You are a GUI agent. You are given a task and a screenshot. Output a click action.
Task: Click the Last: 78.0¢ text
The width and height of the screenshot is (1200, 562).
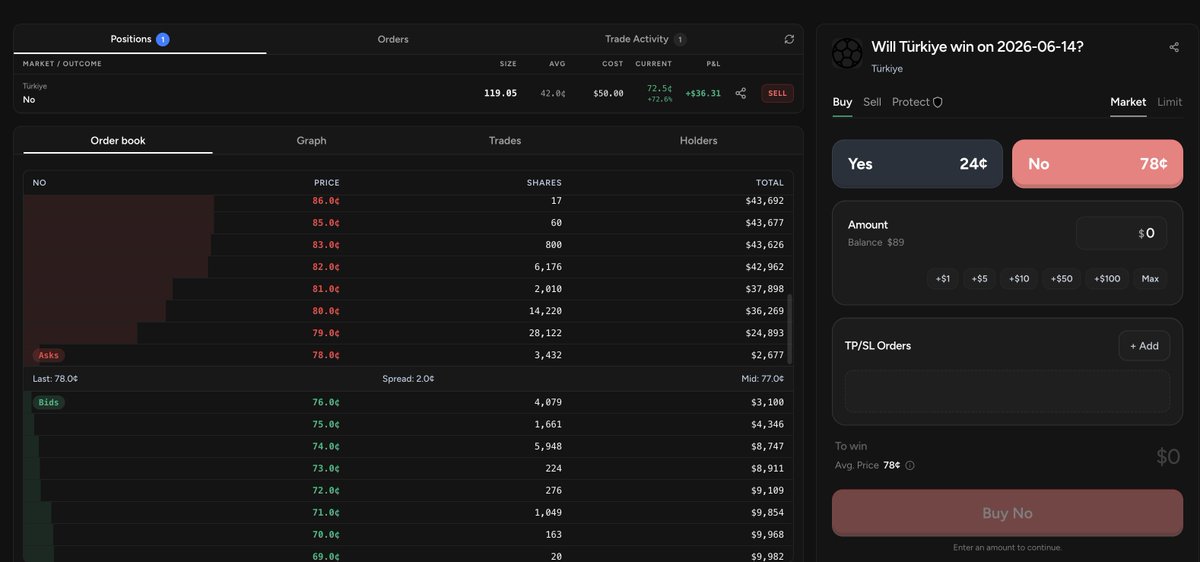56,379
